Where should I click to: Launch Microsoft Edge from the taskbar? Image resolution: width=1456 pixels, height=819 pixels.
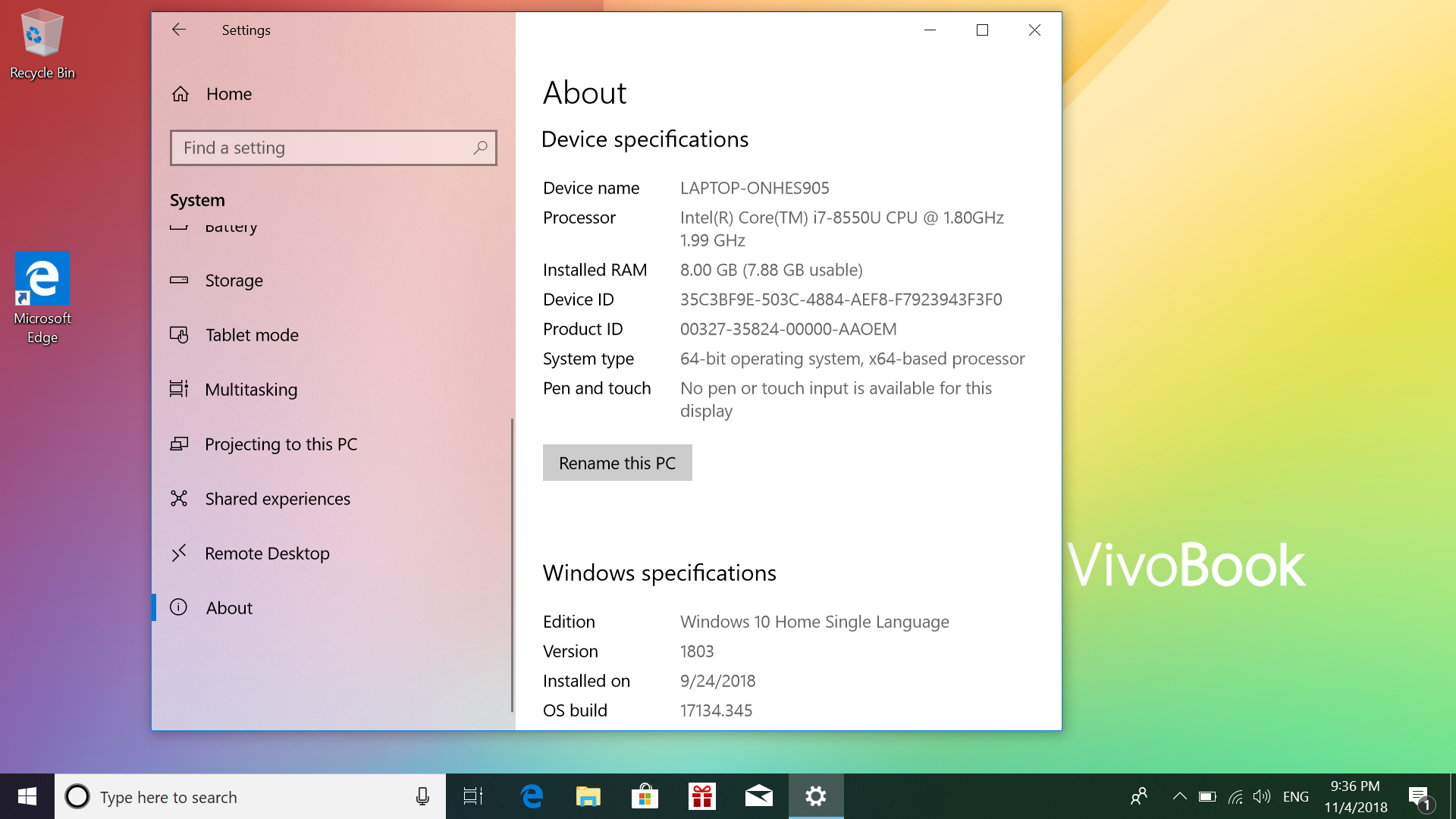point(532,796)
